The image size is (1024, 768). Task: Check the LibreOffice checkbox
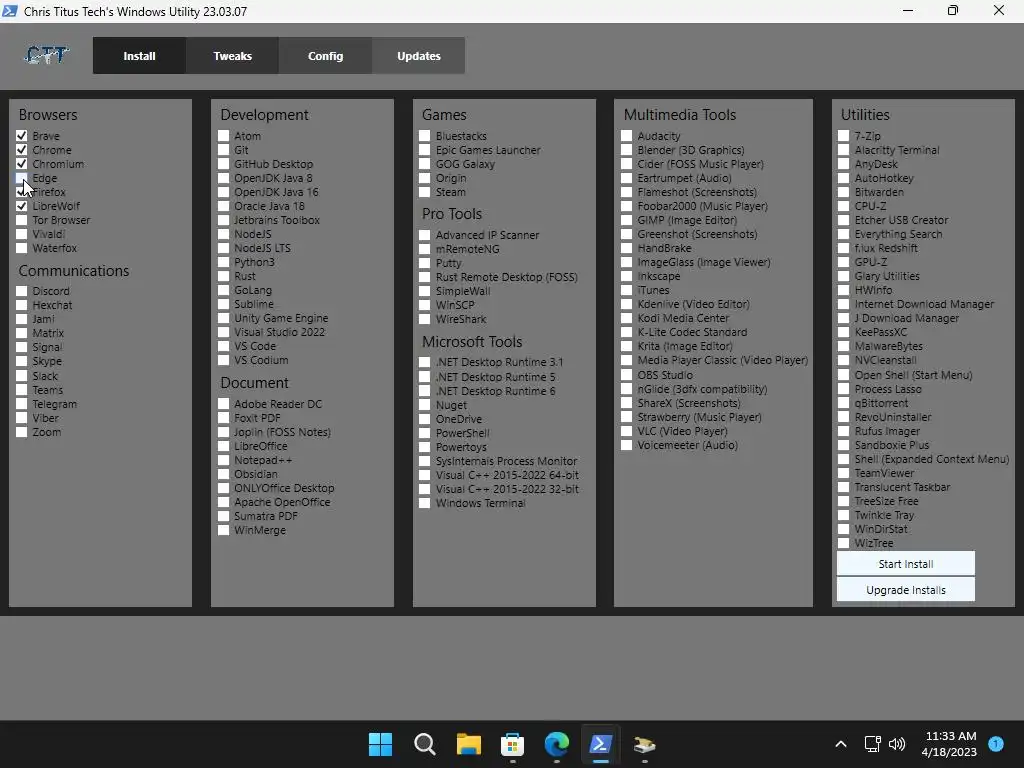[223, 446]
